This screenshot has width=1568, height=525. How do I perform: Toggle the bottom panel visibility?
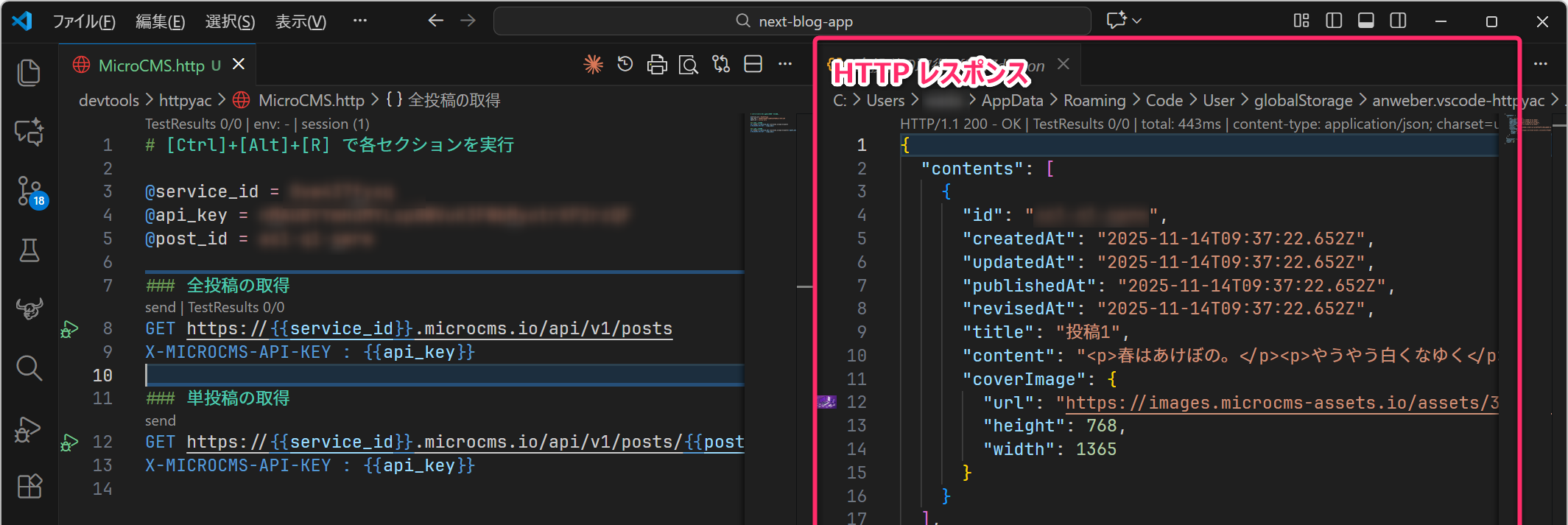(x=1365, y=21)
